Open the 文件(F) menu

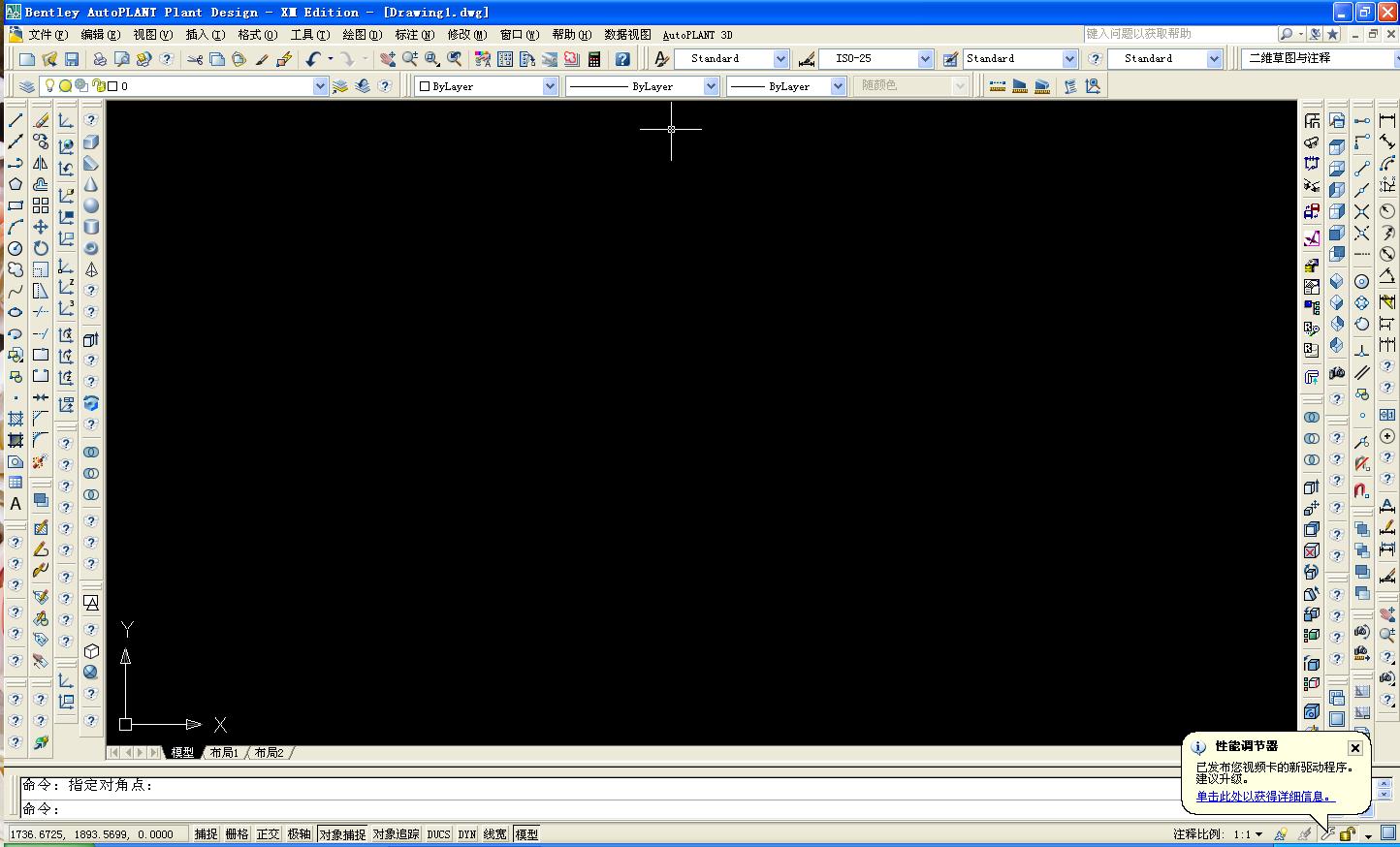coord(48,35)
